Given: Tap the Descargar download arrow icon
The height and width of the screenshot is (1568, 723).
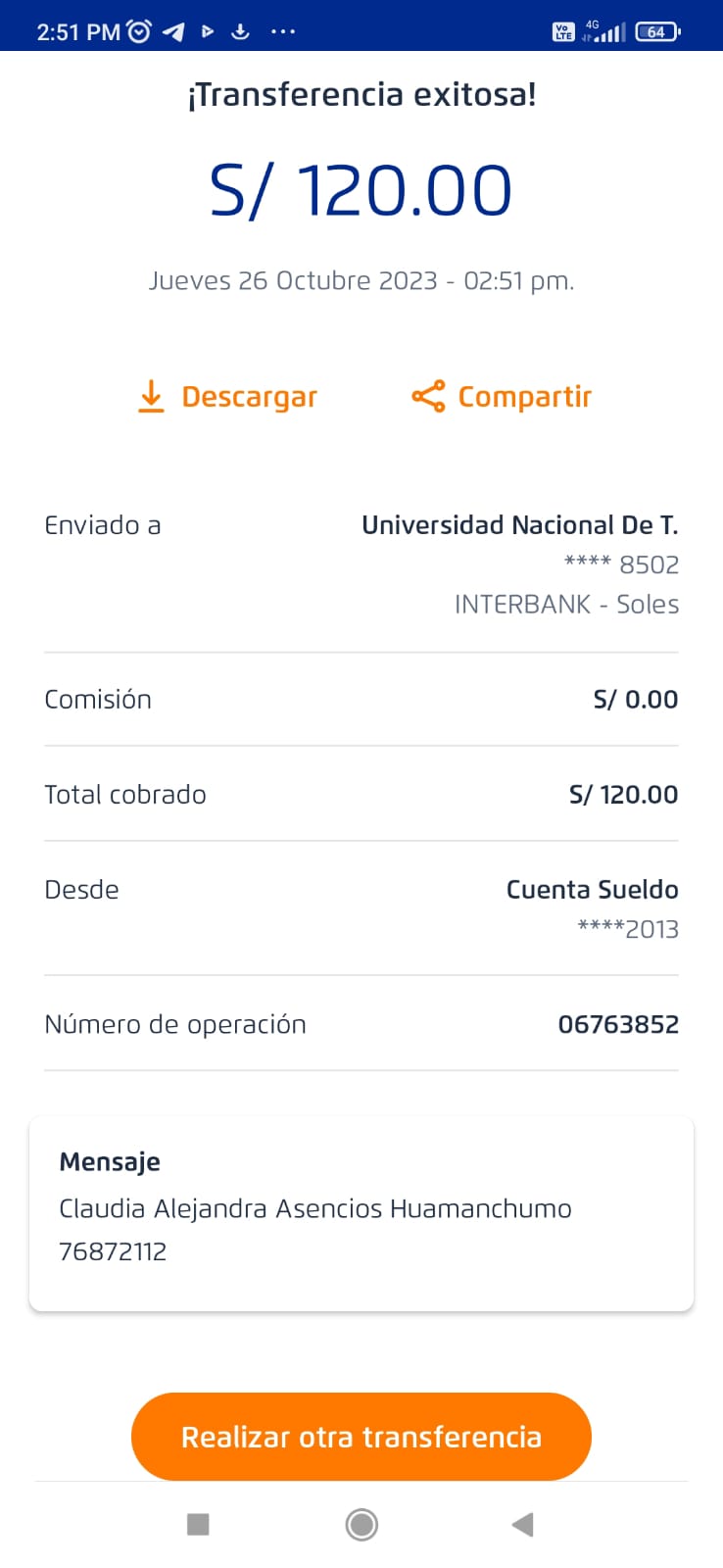Looking at the screenshot, I should pyautogui.click(x=151, y=397).
